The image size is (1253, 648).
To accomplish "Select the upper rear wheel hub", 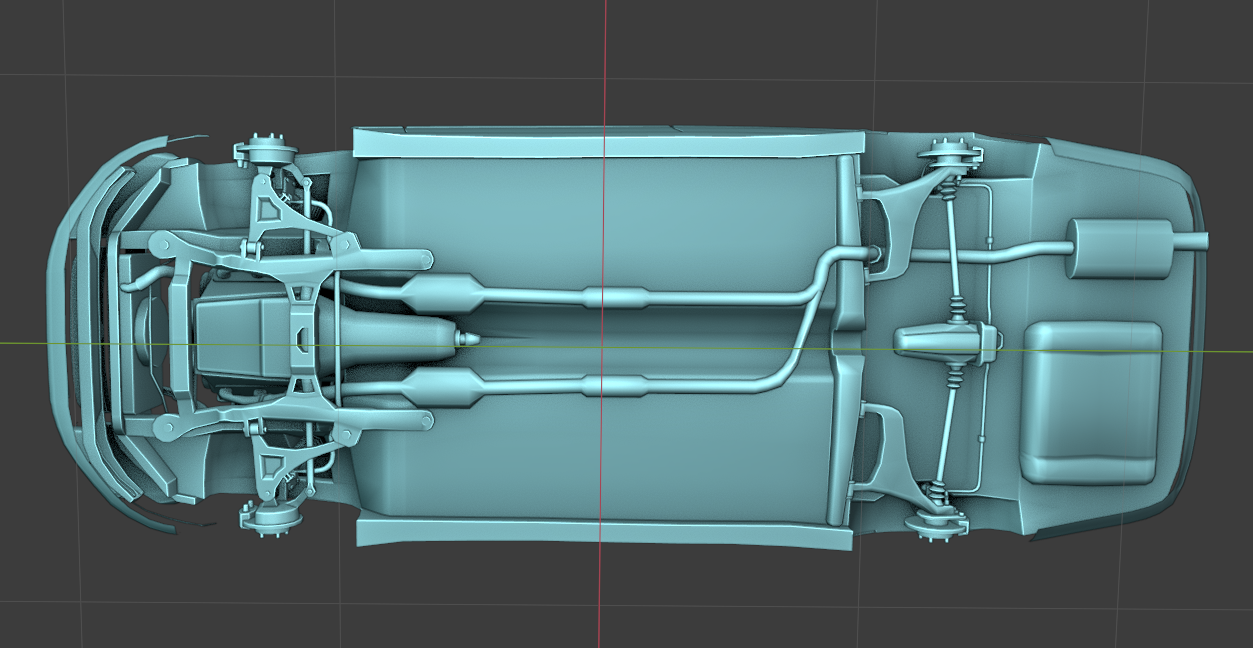I will 950,155.
